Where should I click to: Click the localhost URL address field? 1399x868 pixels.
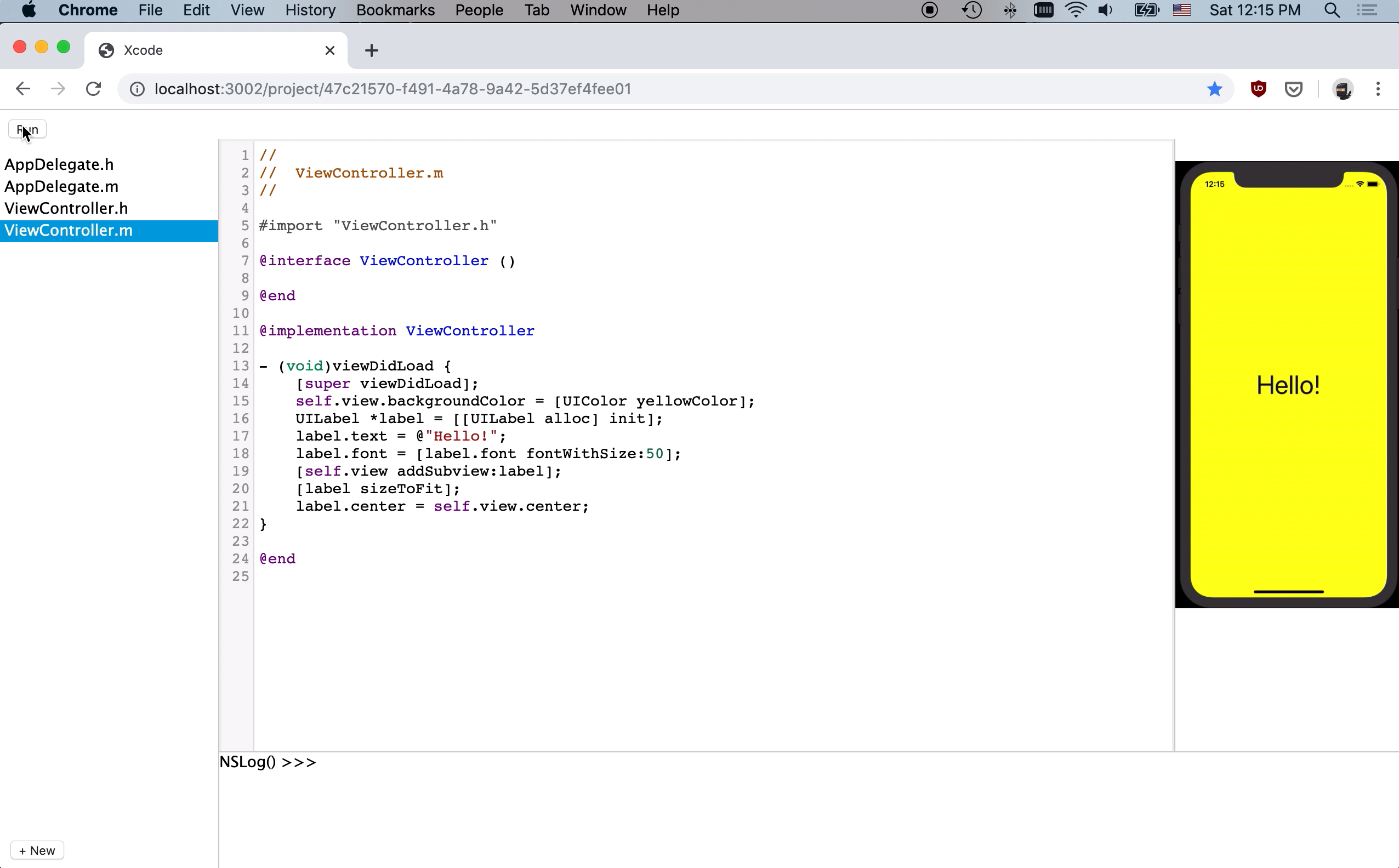pyautogui.click(x=393, y=89)
